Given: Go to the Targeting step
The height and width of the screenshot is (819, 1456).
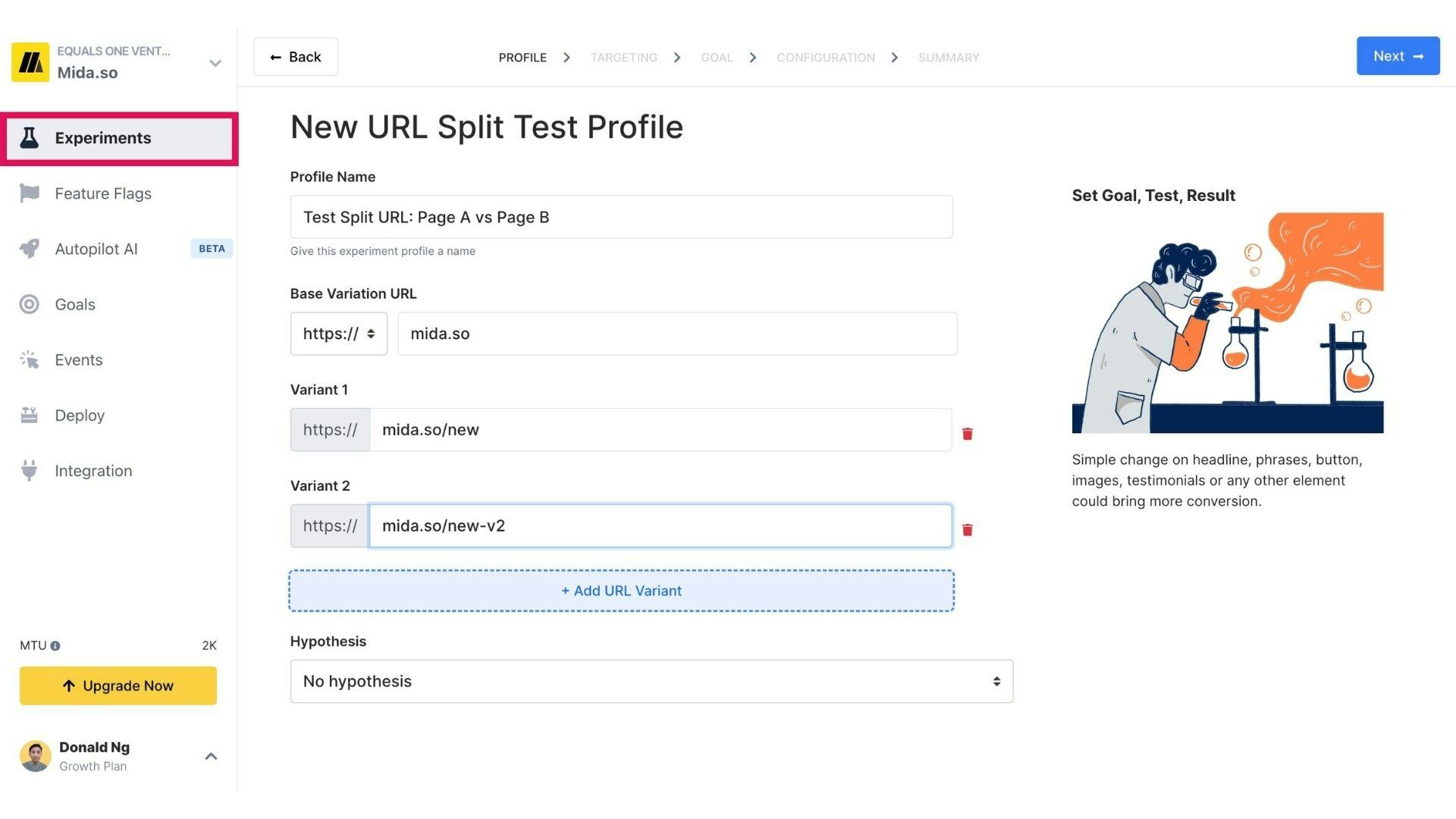Looking at the screenshot, I should [x=623, y=58].
